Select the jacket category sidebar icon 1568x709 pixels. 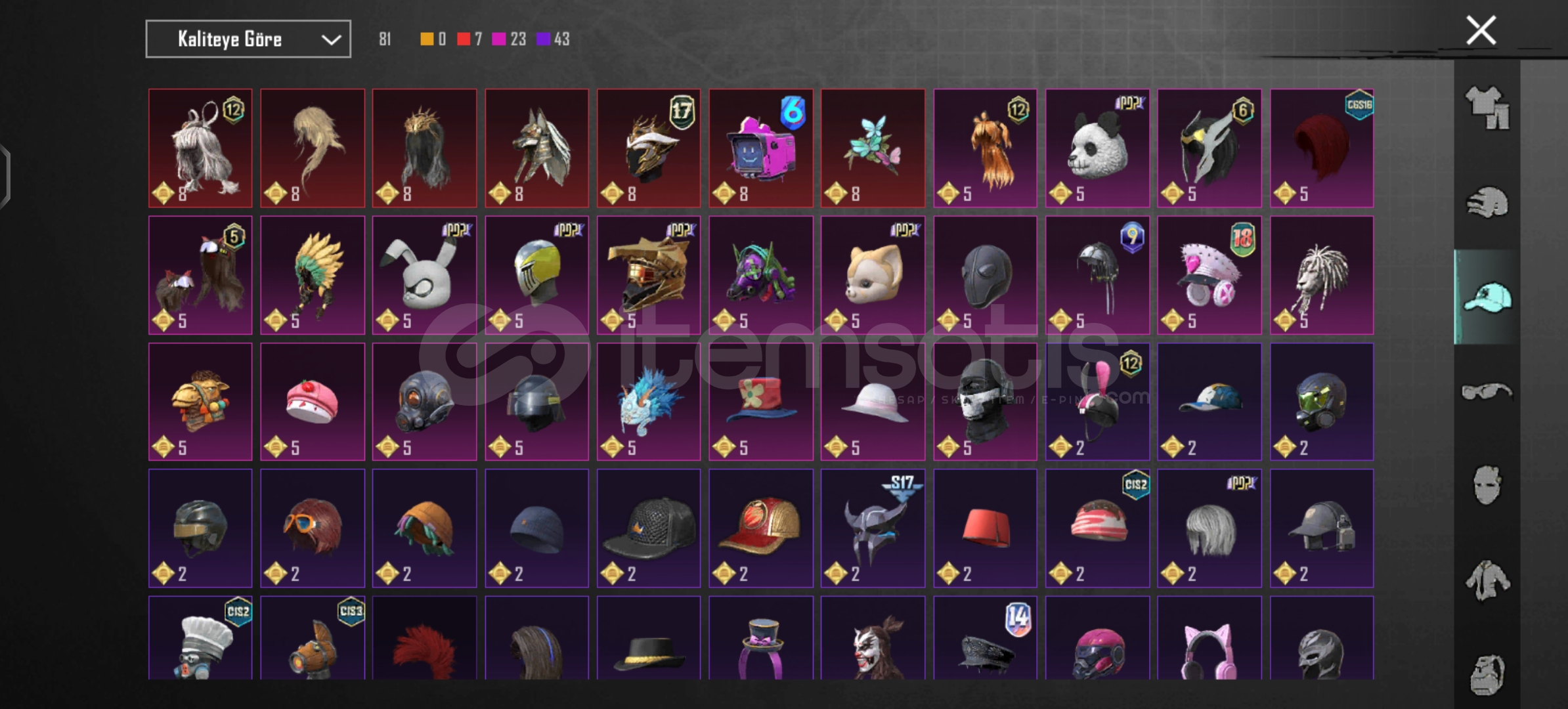pyautogui.click(x=1487, y=580)
